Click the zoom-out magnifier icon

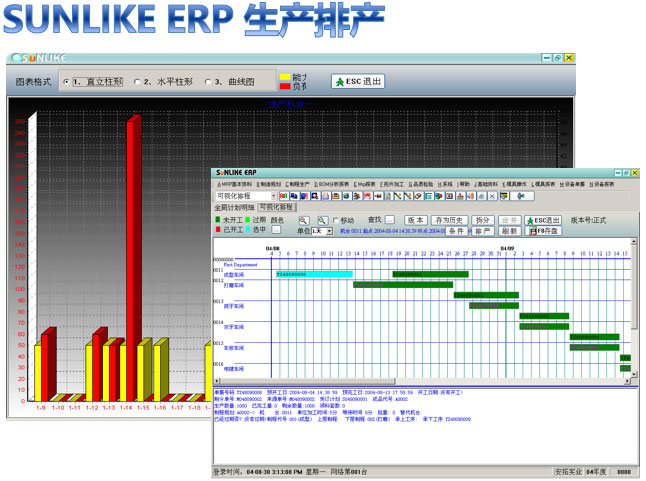[x=321, y=220]
